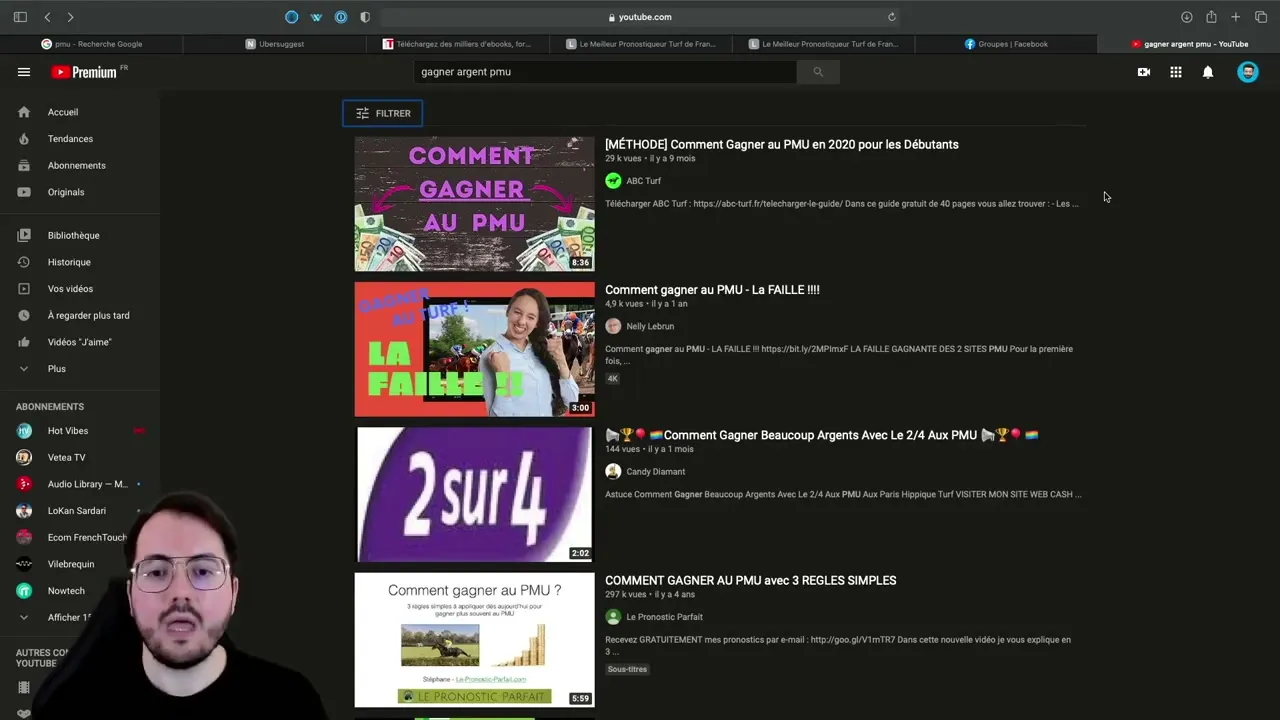Open the Nelly Lebrun channel link
This screenshot has height=720, width=1280.
point(649,326)
